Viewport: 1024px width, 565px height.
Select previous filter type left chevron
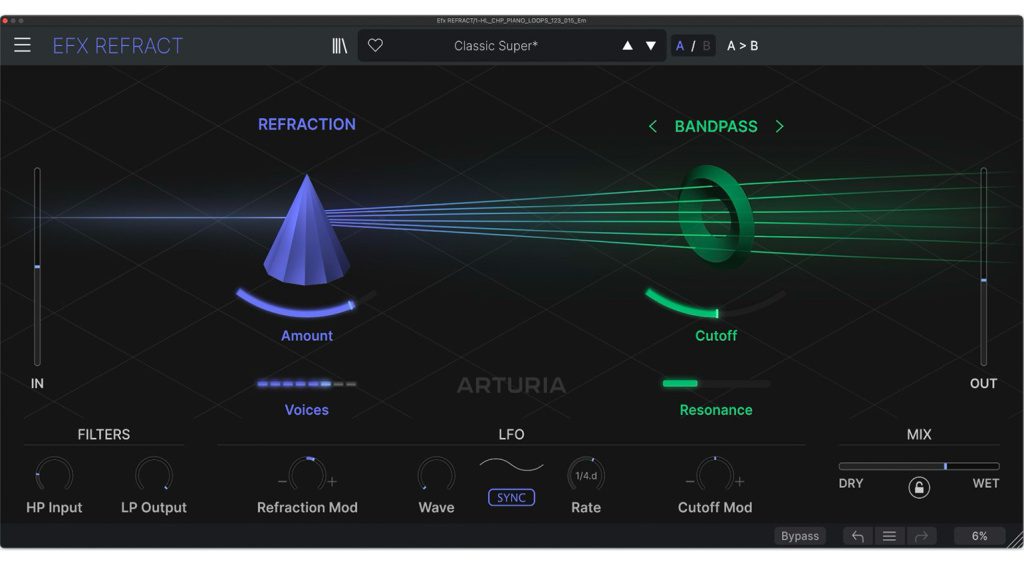[x=652, y=126]
